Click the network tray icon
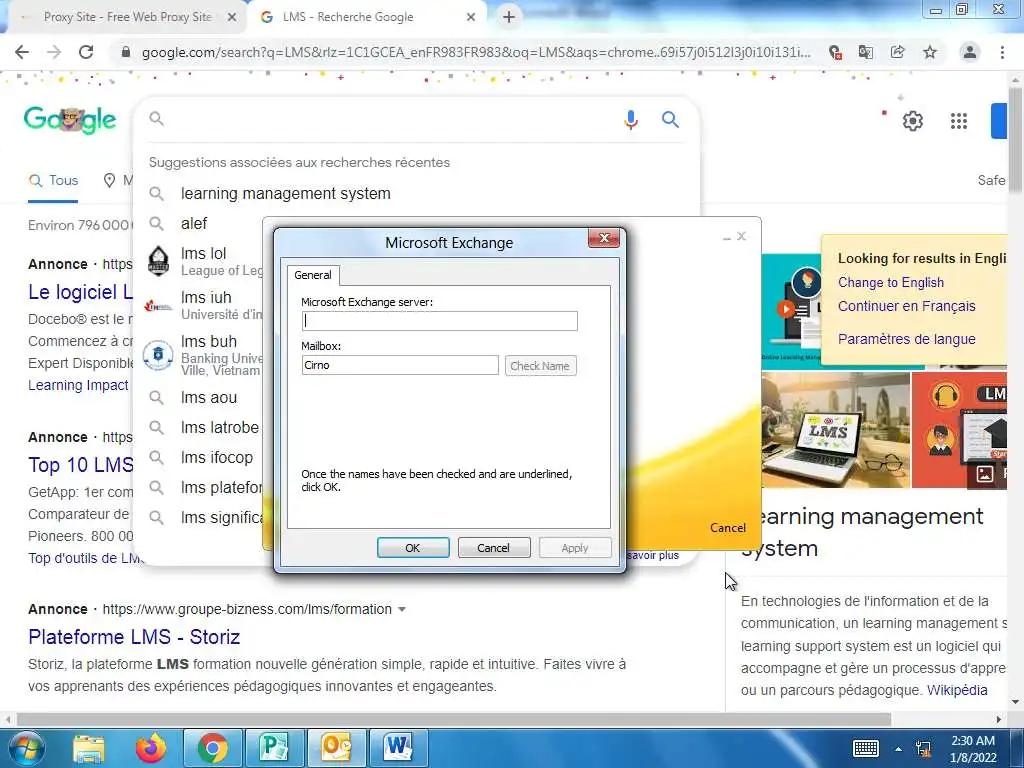 (923, 748)
